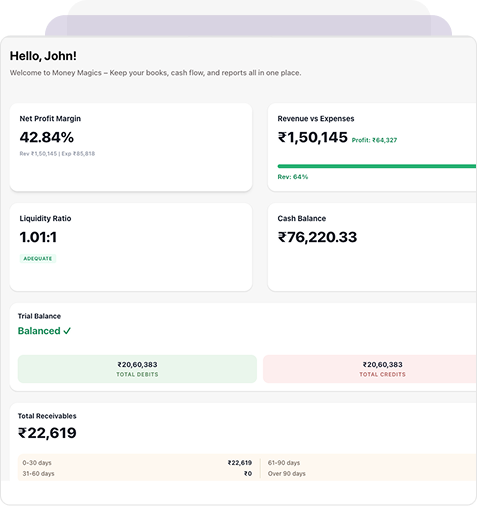Screen dimensions: 477x506
Task: Open the Total Receivables section title
Action: click(47, 416)
